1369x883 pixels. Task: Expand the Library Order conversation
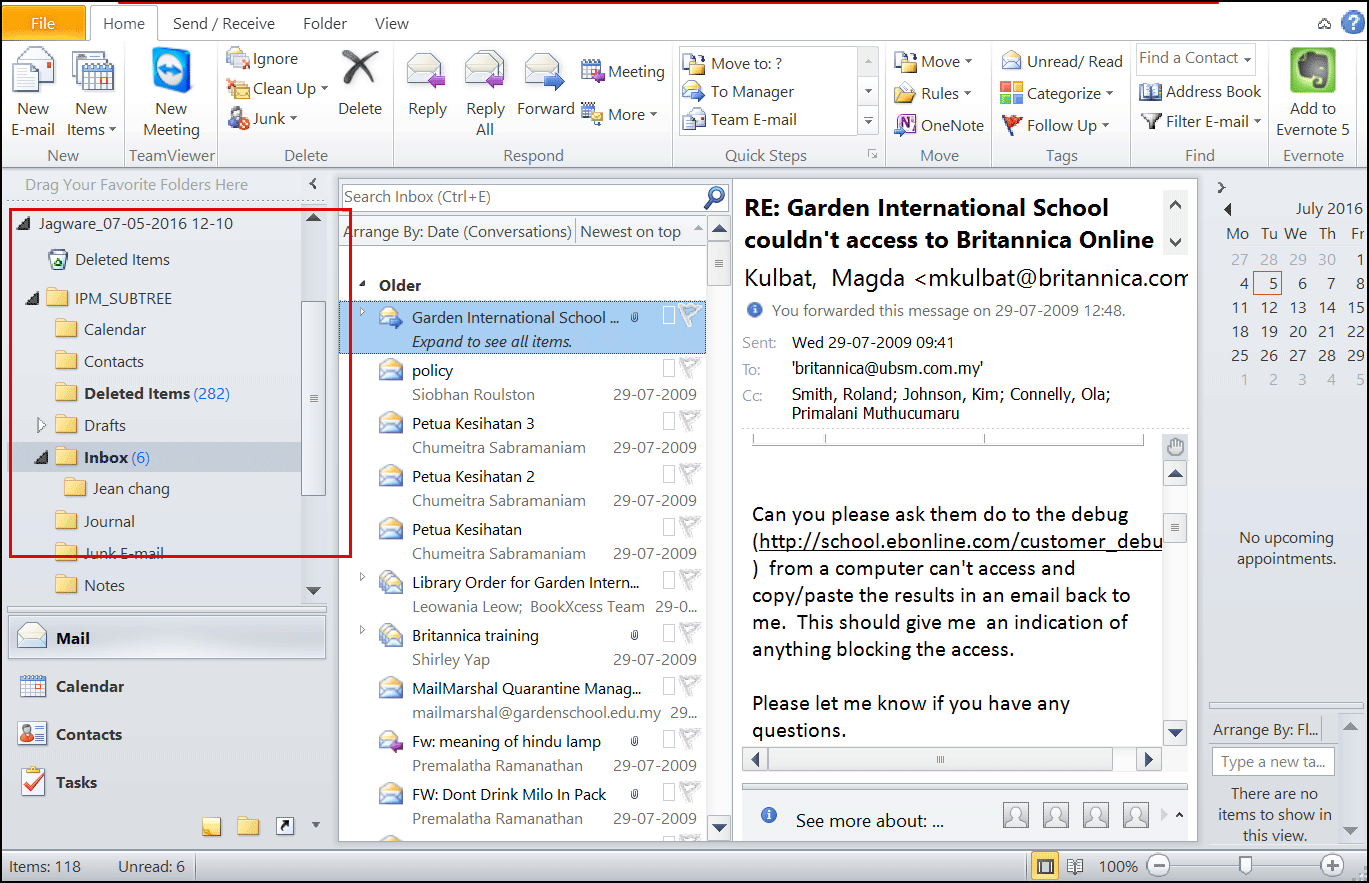tap(363, 577)
